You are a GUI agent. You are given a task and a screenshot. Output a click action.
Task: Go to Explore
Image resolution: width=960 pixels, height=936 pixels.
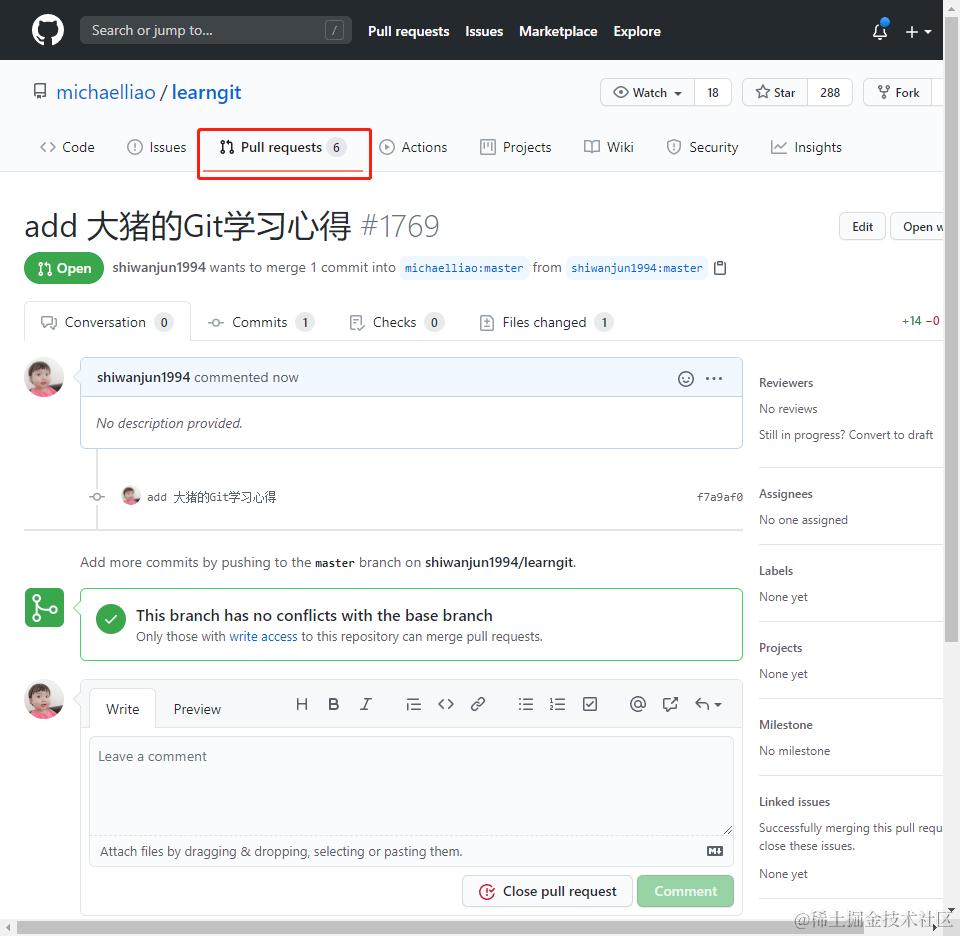point(637,31)
